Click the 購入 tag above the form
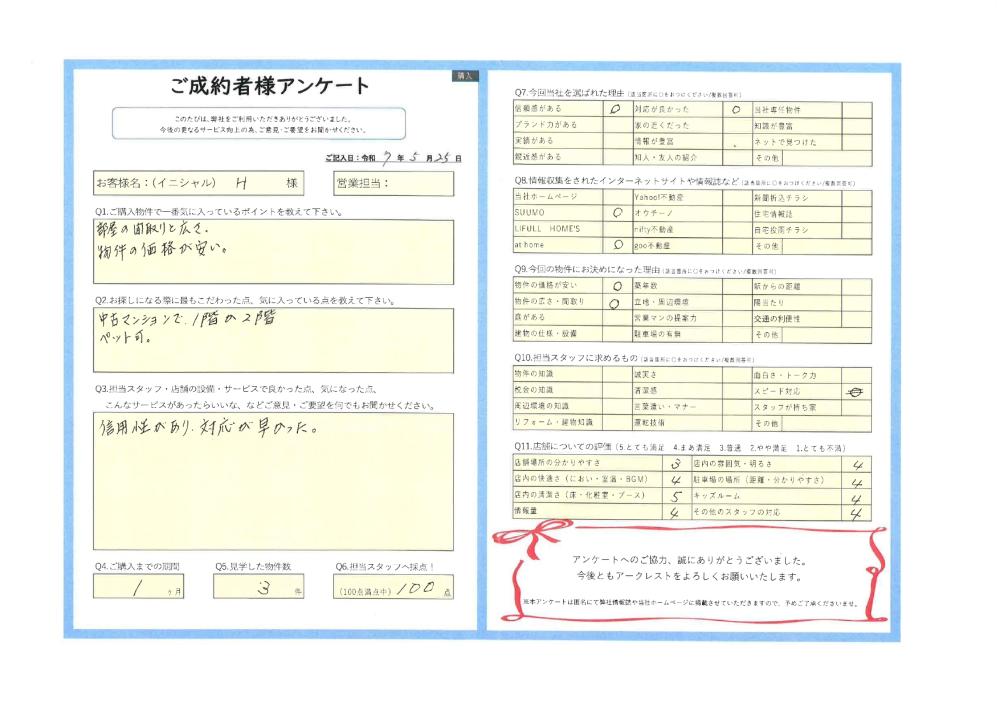The height and width of the screenshot is (707, 1000). [465, 75]
